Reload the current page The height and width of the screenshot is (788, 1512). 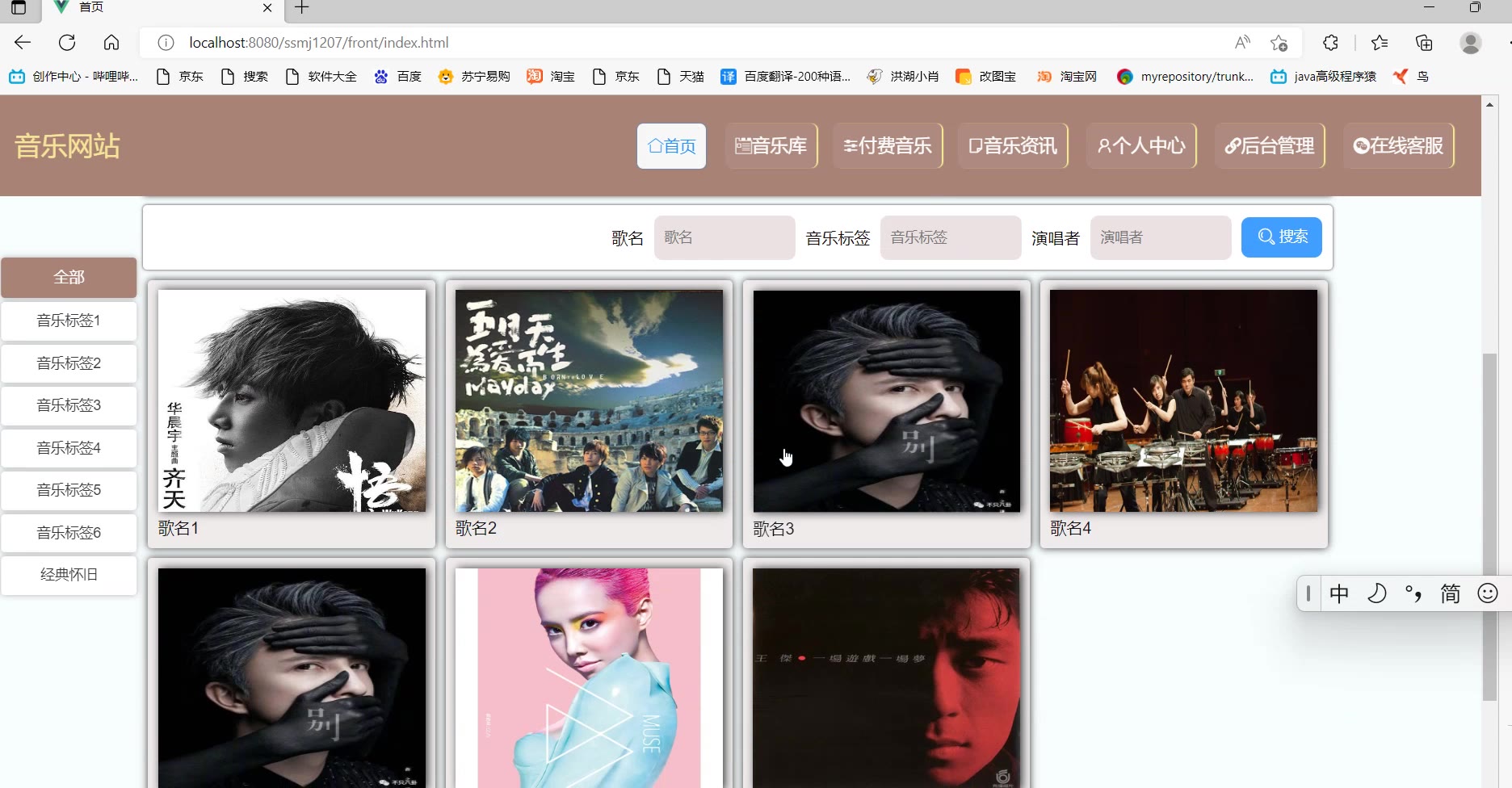67,43
